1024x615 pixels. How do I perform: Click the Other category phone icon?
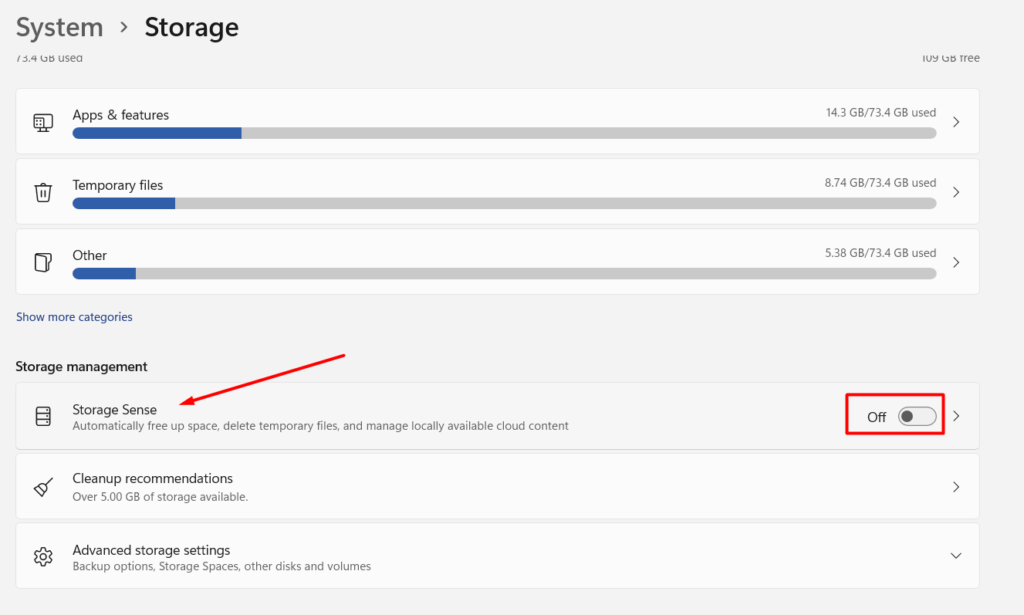click(42, 261)
